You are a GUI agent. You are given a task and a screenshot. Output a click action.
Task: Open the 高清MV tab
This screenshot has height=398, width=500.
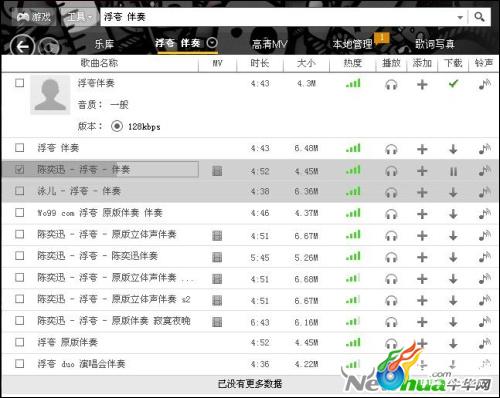point(269,44)
